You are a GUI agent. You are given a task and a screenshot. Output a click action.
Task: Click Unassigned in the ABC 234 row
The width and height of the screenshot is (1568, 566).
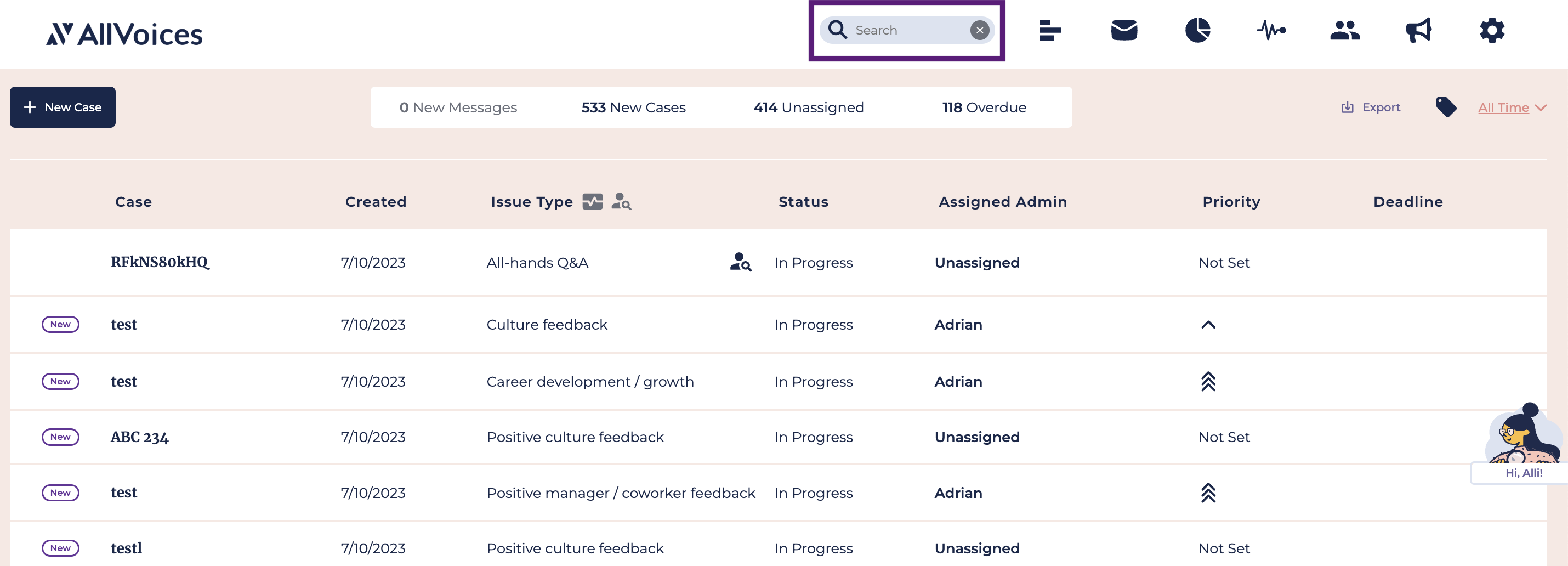977,437
